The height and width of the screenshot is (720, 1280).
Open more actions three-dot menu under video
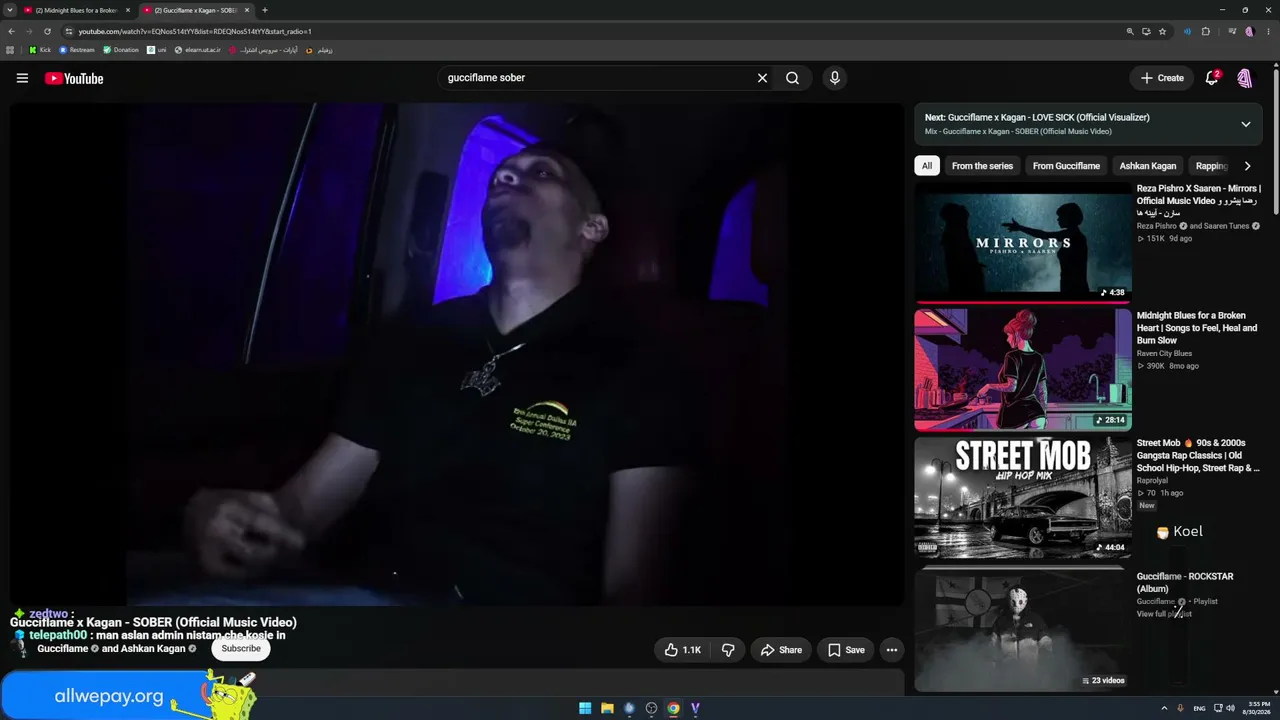click(892, 650)
